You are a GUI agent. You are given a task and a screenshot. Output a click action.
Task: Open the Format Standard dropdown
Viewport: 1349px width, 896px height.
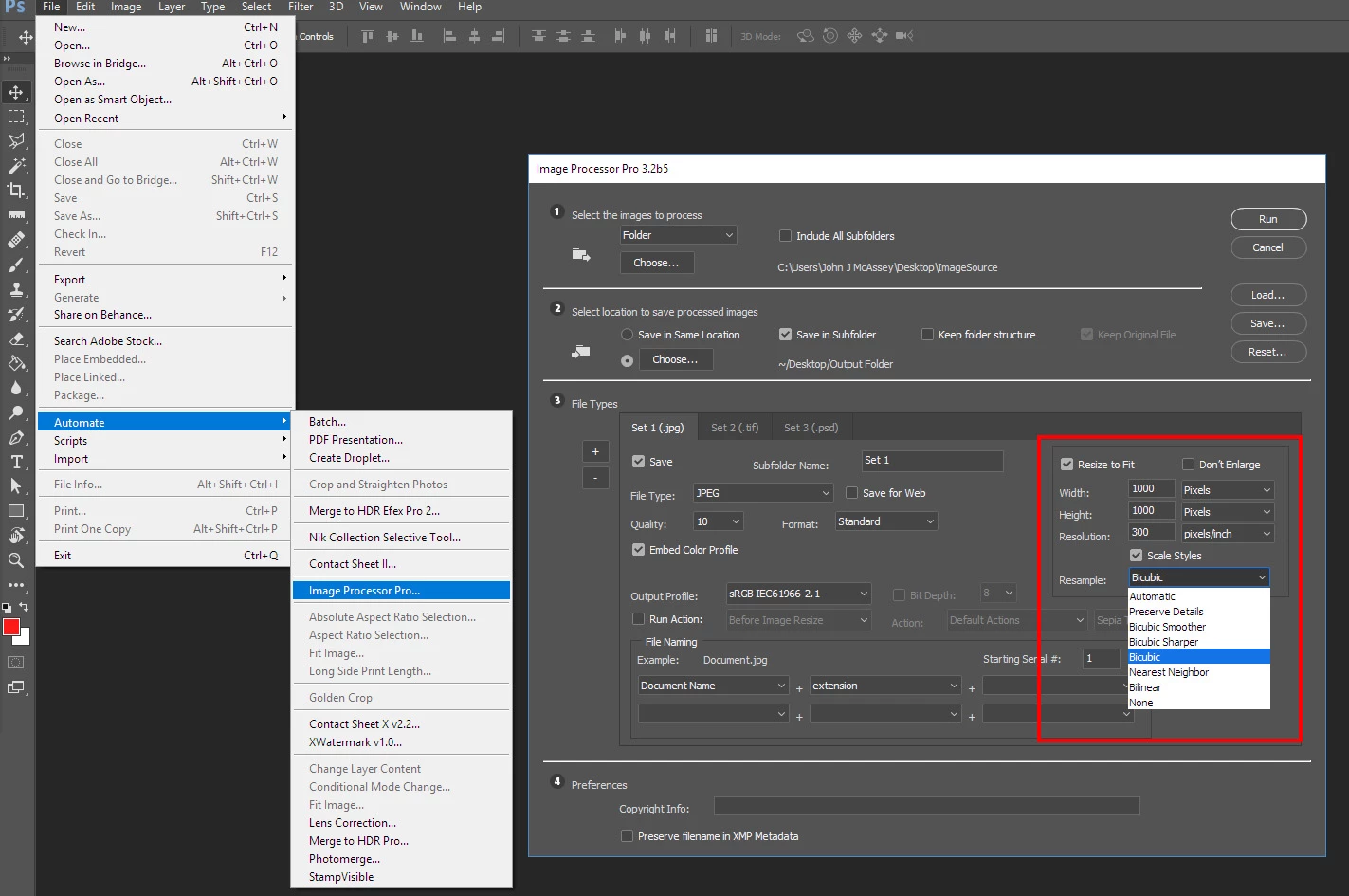886,521
